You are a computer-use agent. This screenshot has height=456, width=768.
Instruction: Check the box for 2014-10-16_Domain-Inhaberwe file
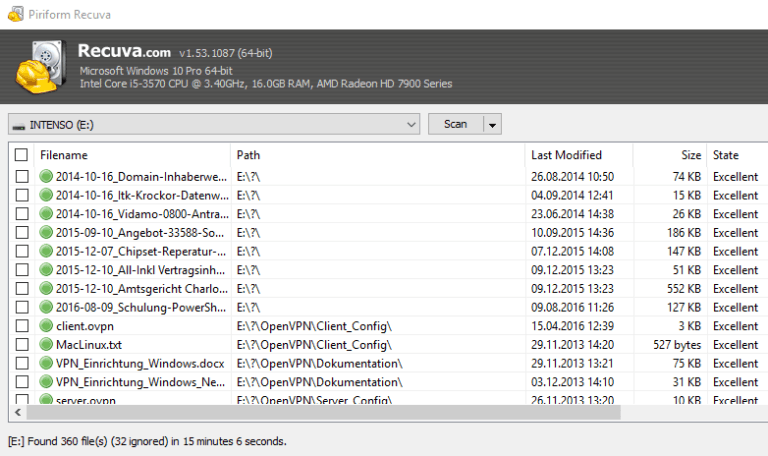[22, 176]
